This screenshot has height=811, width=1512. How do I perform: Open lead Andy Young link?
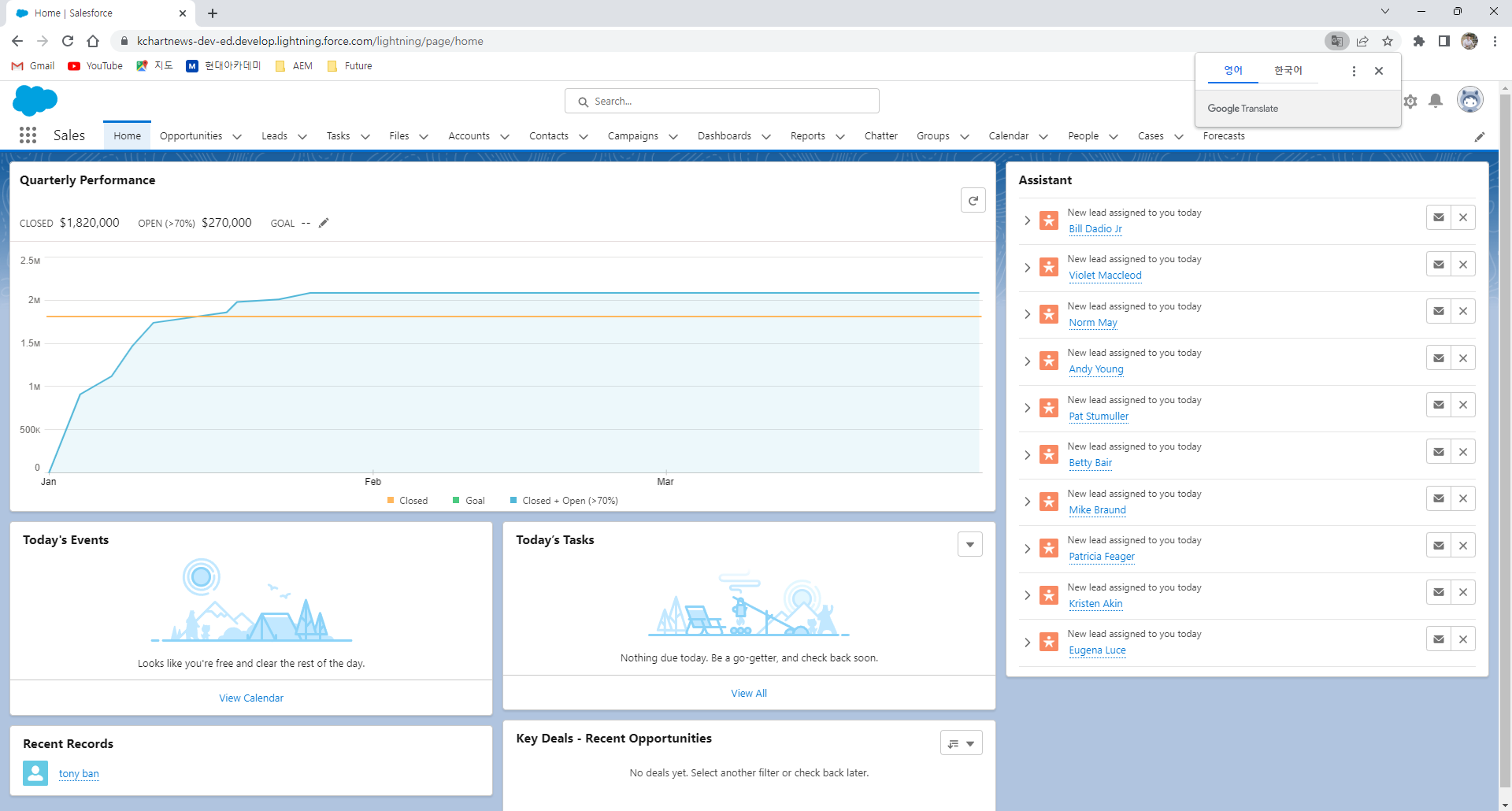[1096, 369]
